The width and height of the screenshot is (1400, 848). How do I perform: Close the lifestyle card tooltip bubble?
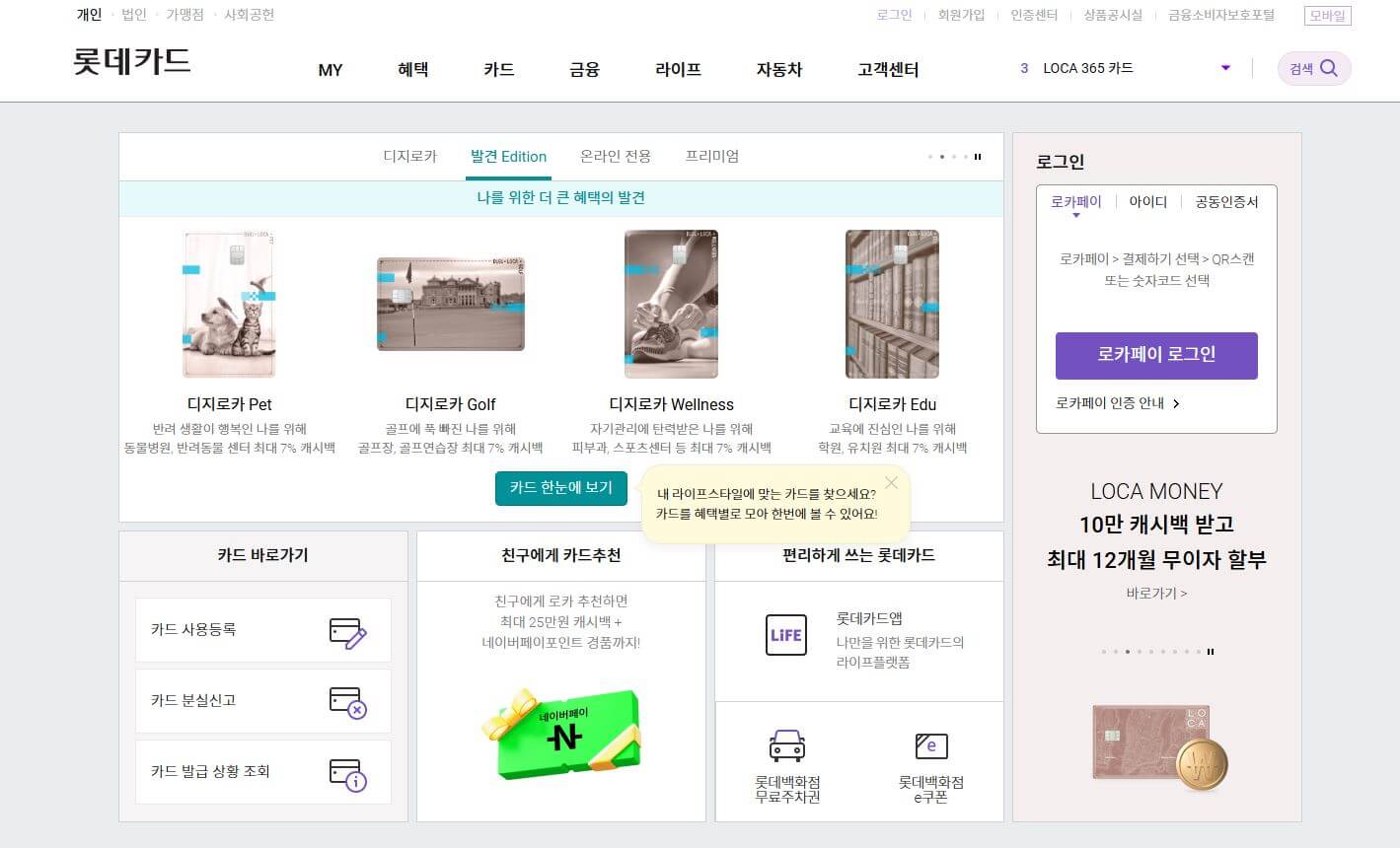891,482
